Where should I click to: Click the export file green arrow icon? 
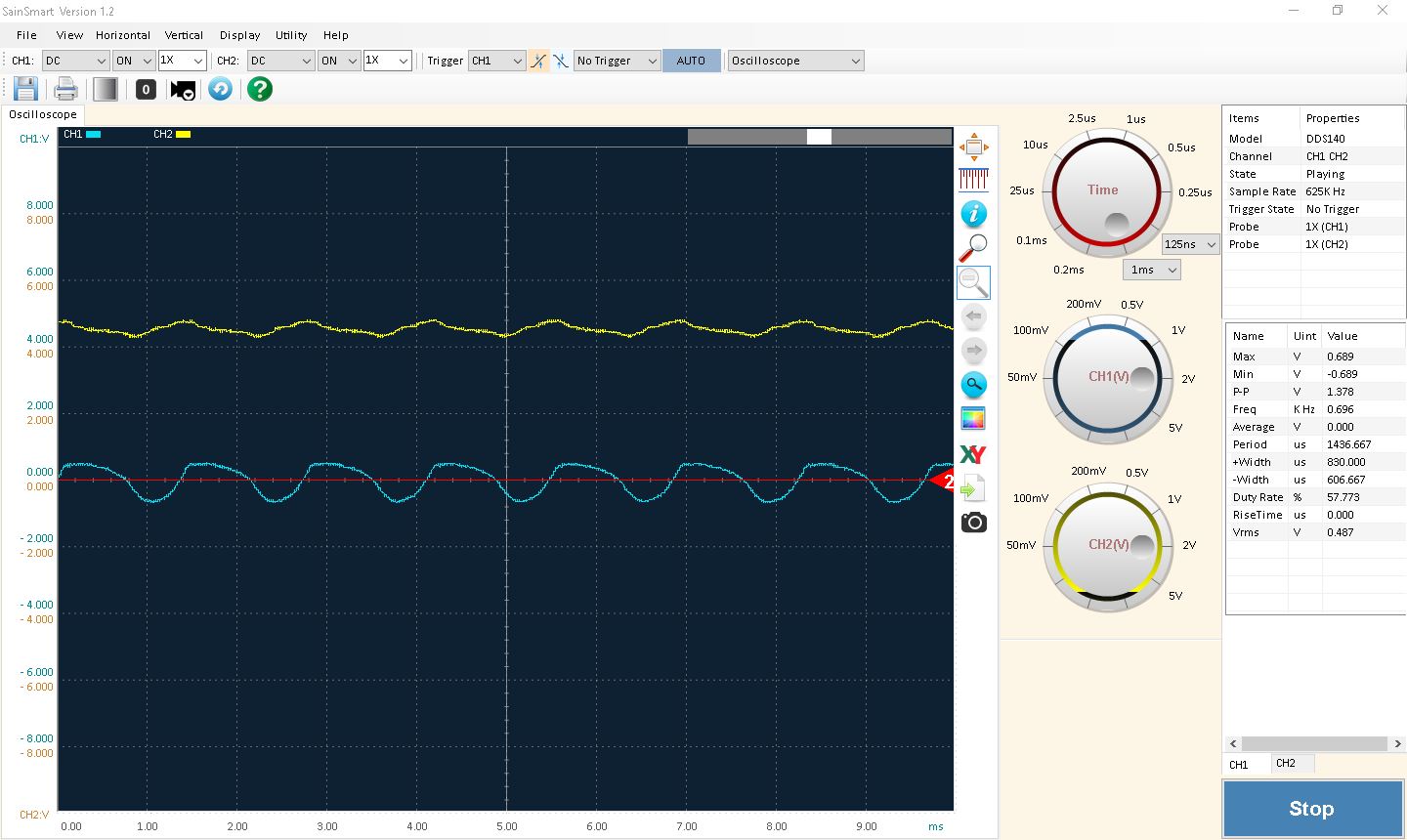pyautogui.click(x=973, y=488)
